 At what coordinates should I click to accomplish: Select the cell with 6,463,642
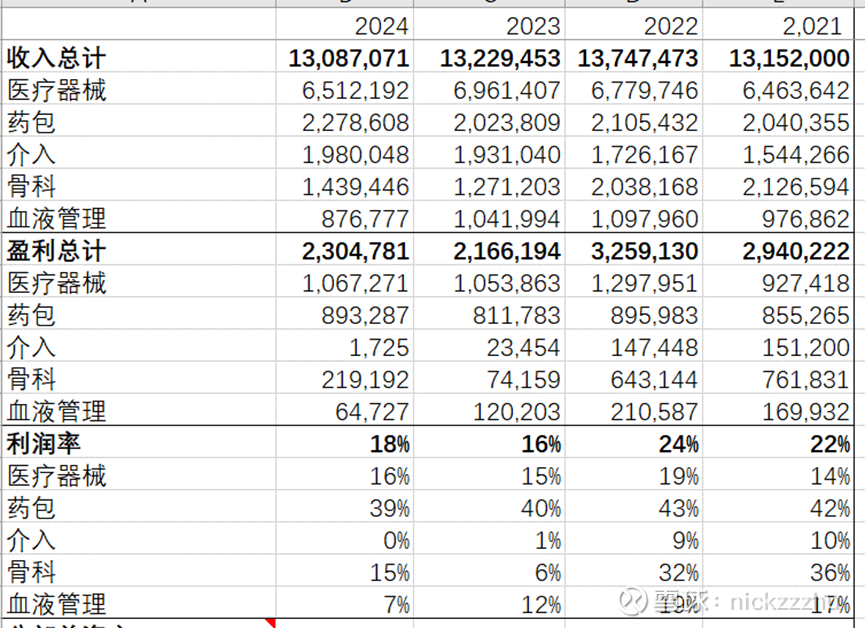778,90
